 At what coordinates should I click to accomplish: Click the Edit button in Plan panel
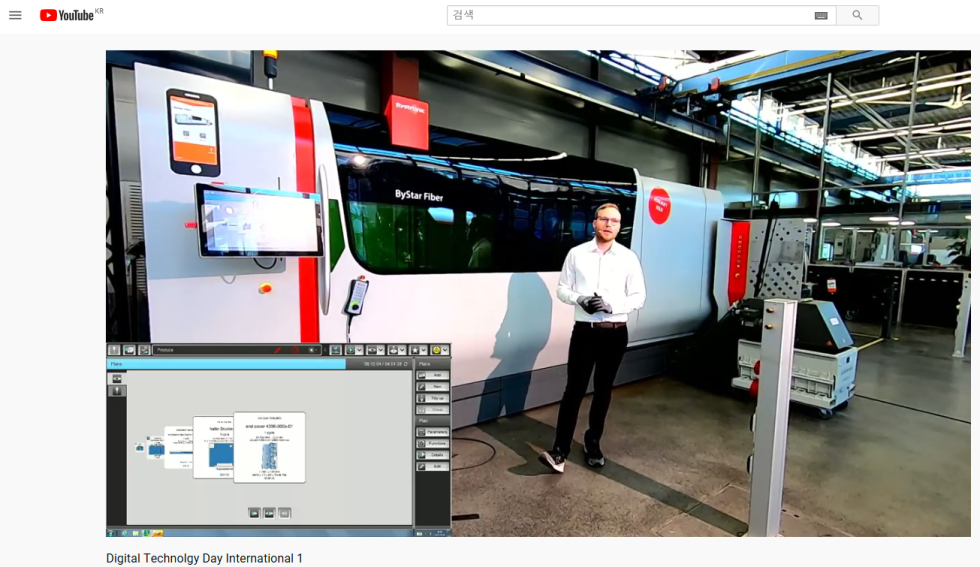coord(432,466)
